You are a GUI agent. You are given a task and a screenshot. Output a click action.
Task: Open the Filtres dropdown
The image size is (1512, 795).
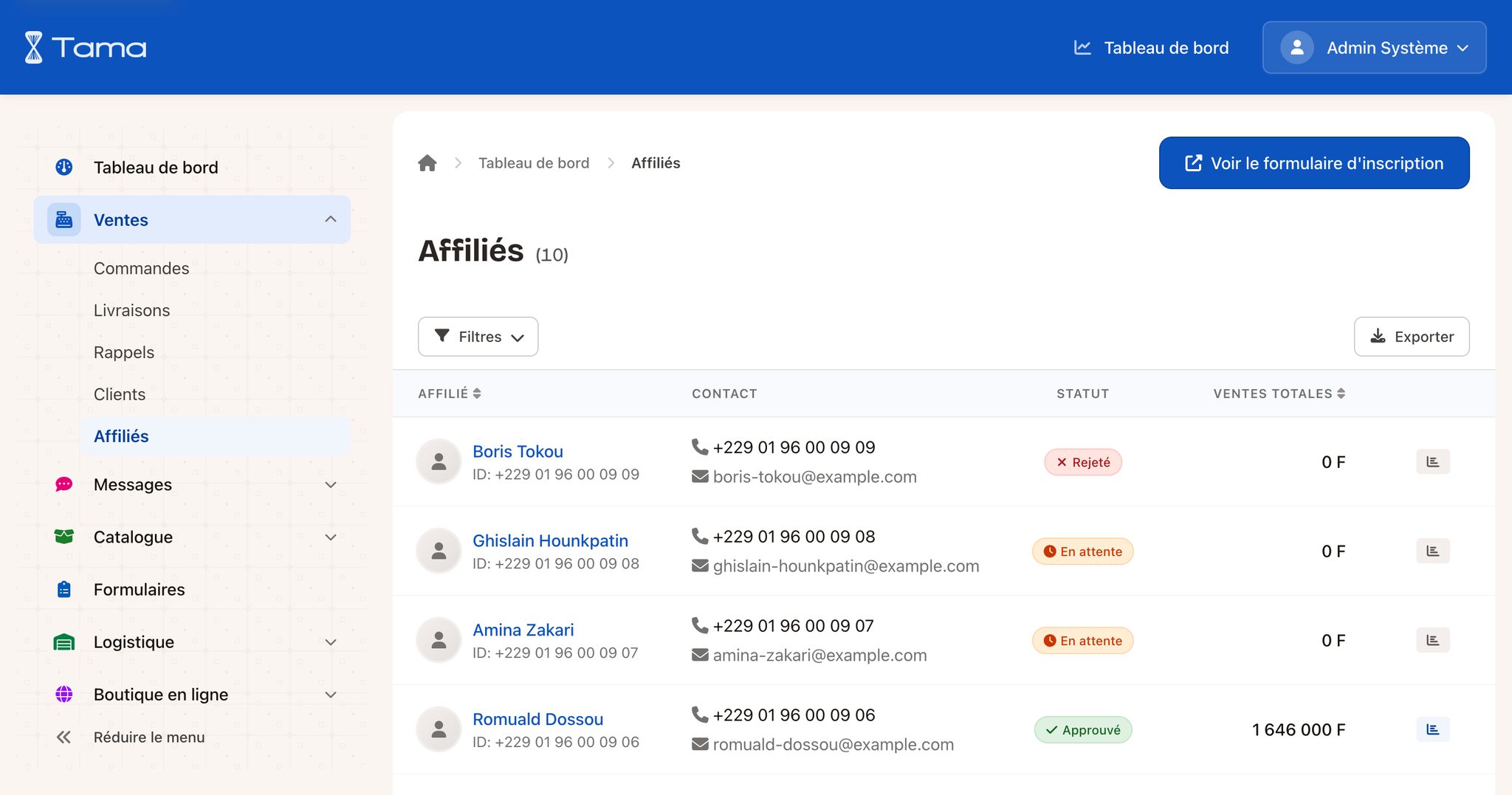[478, 337]
